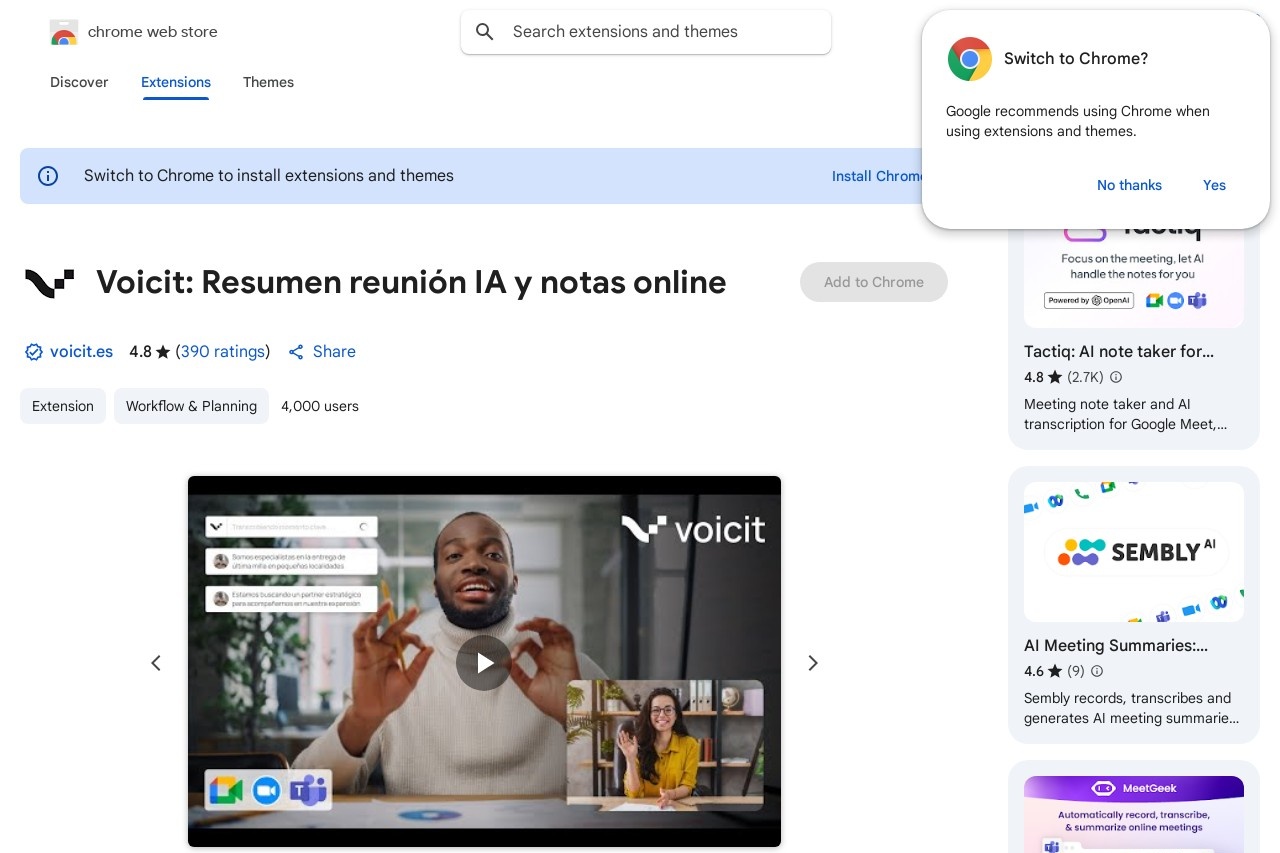This screenshot has height=853, width=1280.
Task: Show next slide with right arrow
Action: [x=813, y=663]
